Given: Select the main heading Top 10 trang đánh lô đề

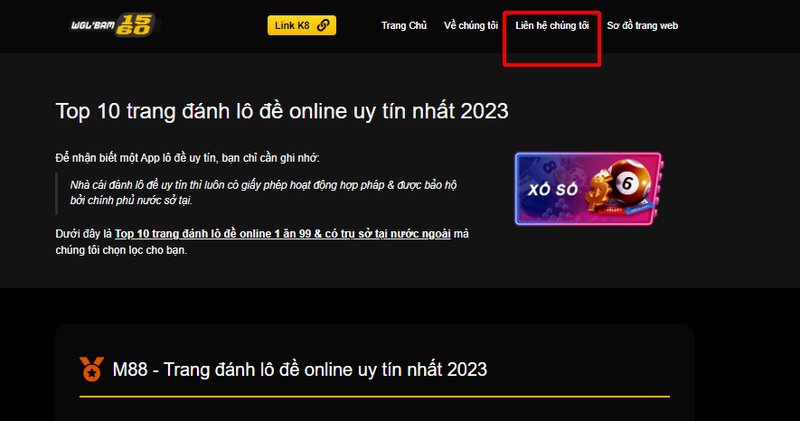Looking at the screenshot, I should 282,111.
